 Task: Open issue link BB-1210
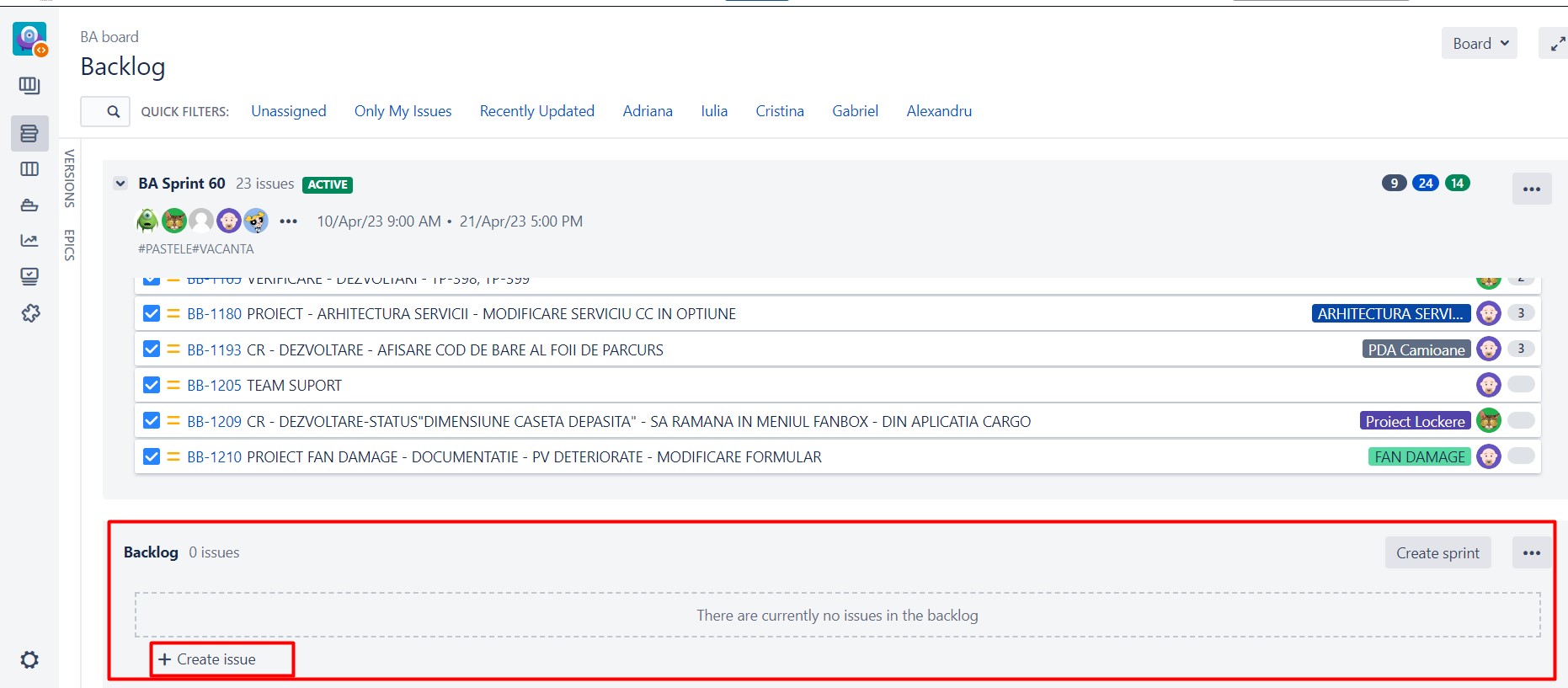click(x=214, y=457)
